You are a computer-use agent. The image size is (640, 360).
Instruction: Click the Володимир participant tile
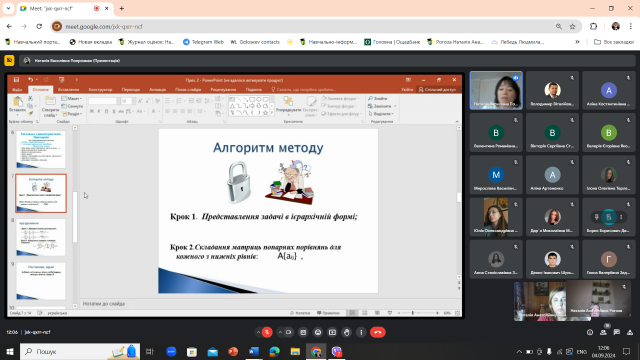point(552,90)
